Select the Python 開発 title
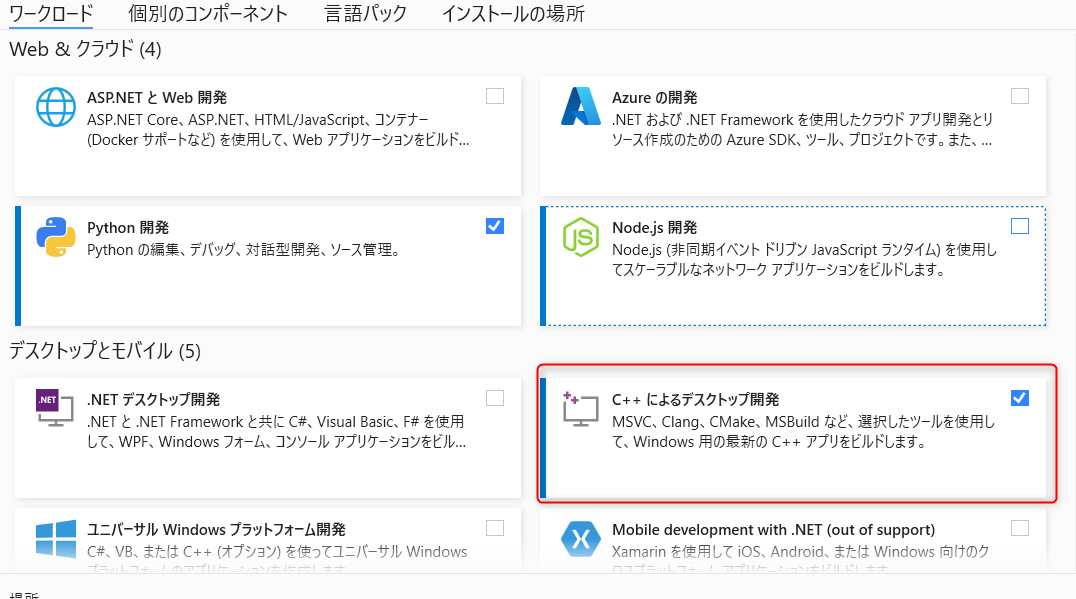Image resolution: width=1076 pixels, height=599 pixels. (x=128, y=228)
